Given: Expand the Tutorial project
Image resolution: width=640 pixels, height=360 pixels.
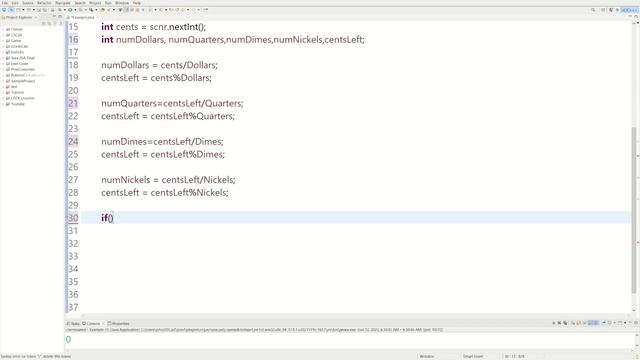Looking at the screenshot, I should [3, 92].
